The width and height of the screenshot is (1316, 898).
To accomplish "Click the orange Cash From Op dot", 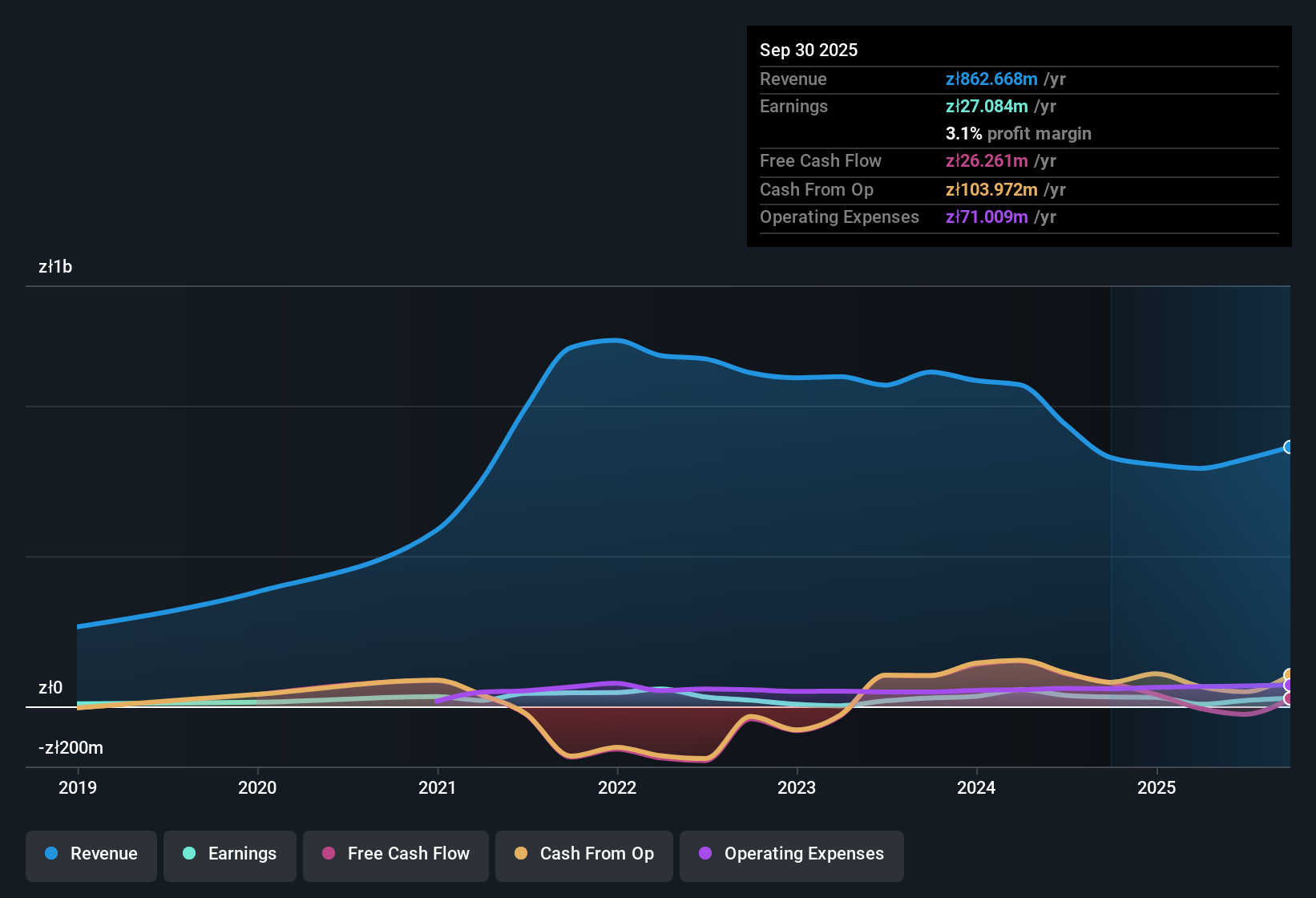I will pos(521,854).
